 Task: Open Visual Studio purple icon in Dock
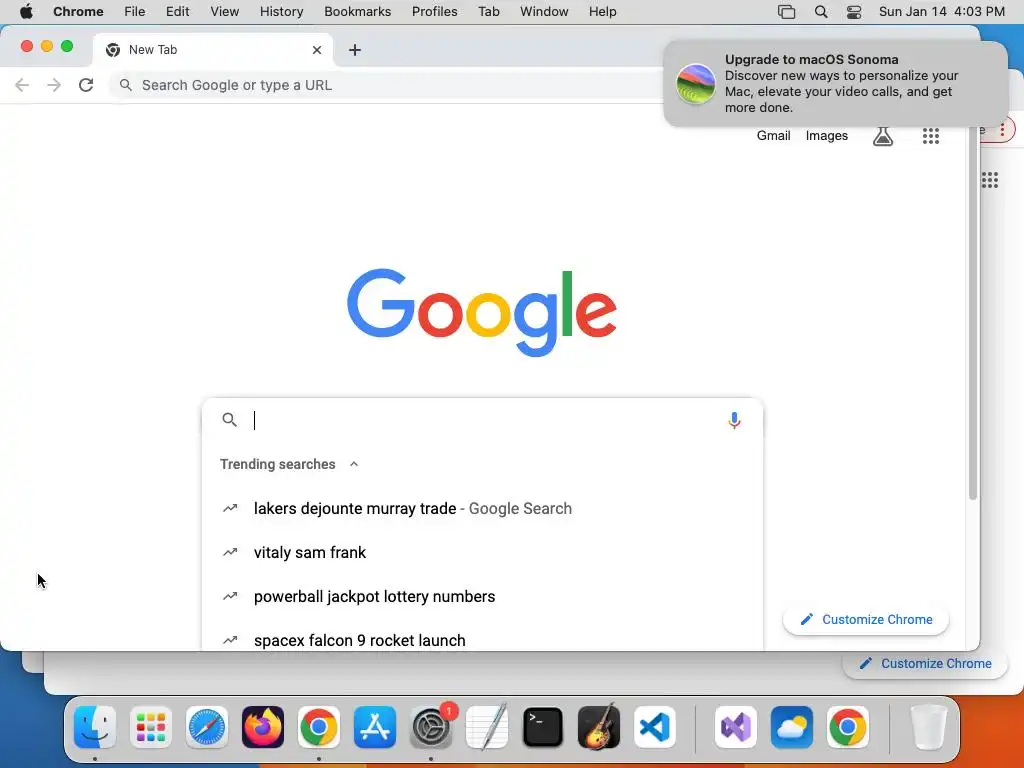pyautogui.click(x=736, y=727)
